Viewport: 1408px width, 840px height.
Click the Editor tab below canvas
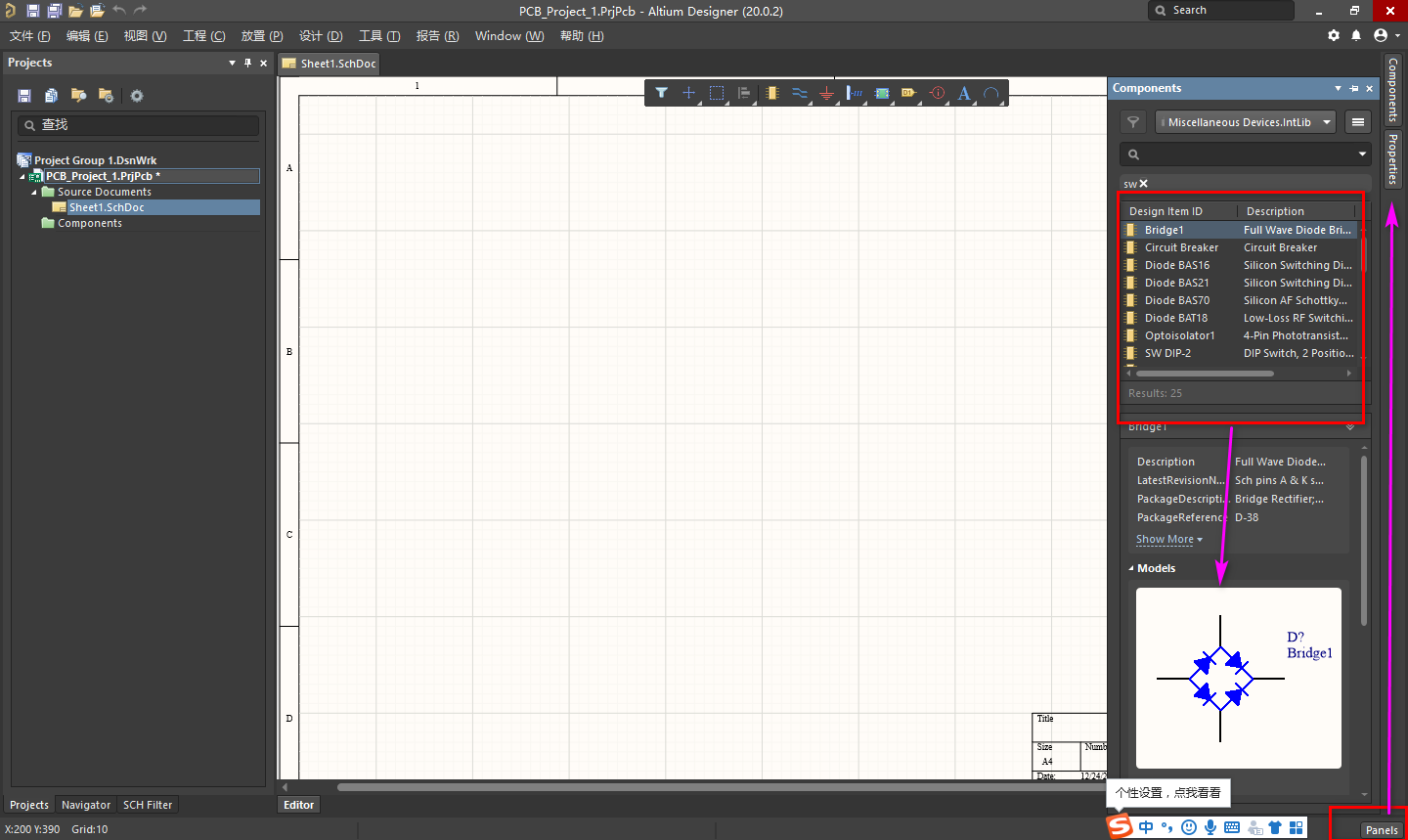299,805
